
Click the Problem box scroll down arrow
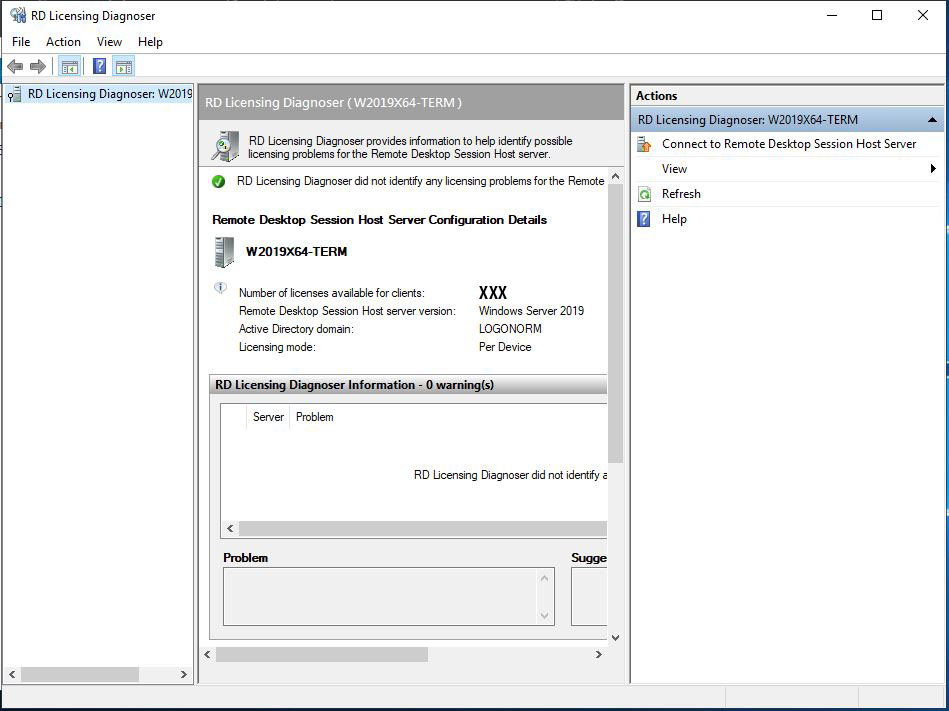tap(544, 616)
